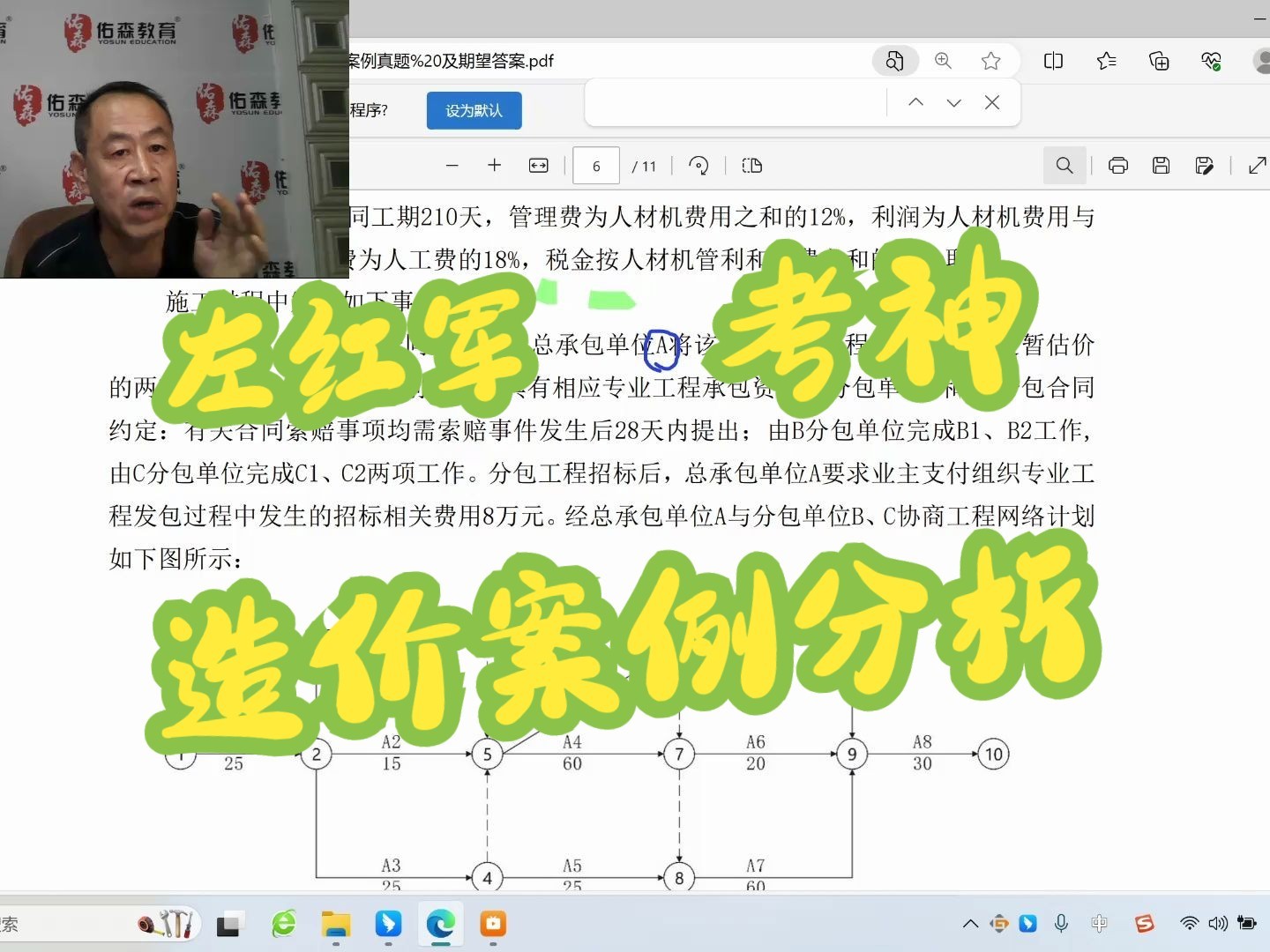
Task: Click node 10 in the network diagram
Action: click(994, 755)
